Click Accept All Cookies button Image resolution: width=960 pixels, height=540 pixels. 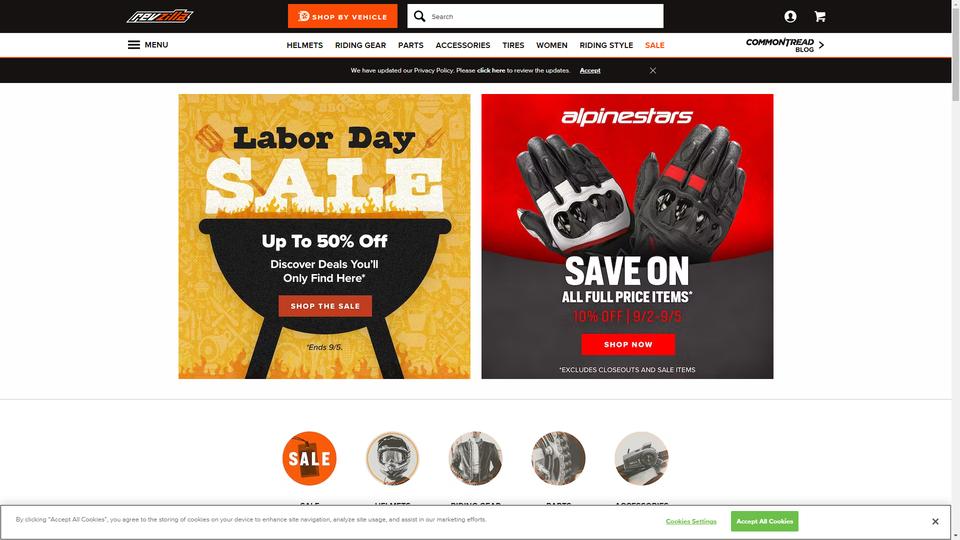pyautogui.click(x=764, y=521)
